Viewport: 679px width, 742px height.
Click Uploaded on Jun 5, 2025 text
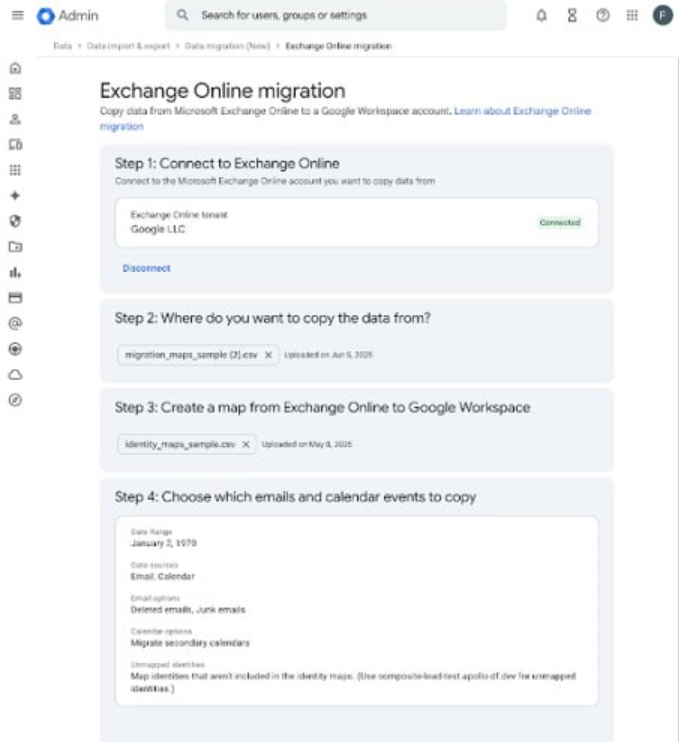[328, 355]
